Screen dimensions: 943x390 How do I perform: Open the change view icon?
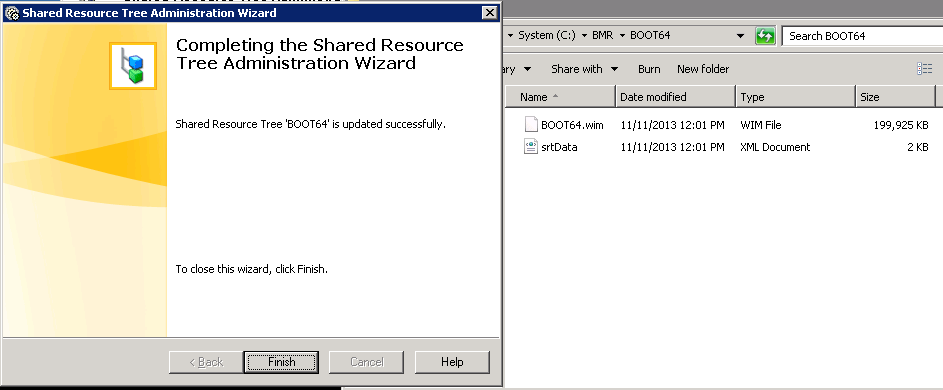pyautogui.click(x=924, y=69)
